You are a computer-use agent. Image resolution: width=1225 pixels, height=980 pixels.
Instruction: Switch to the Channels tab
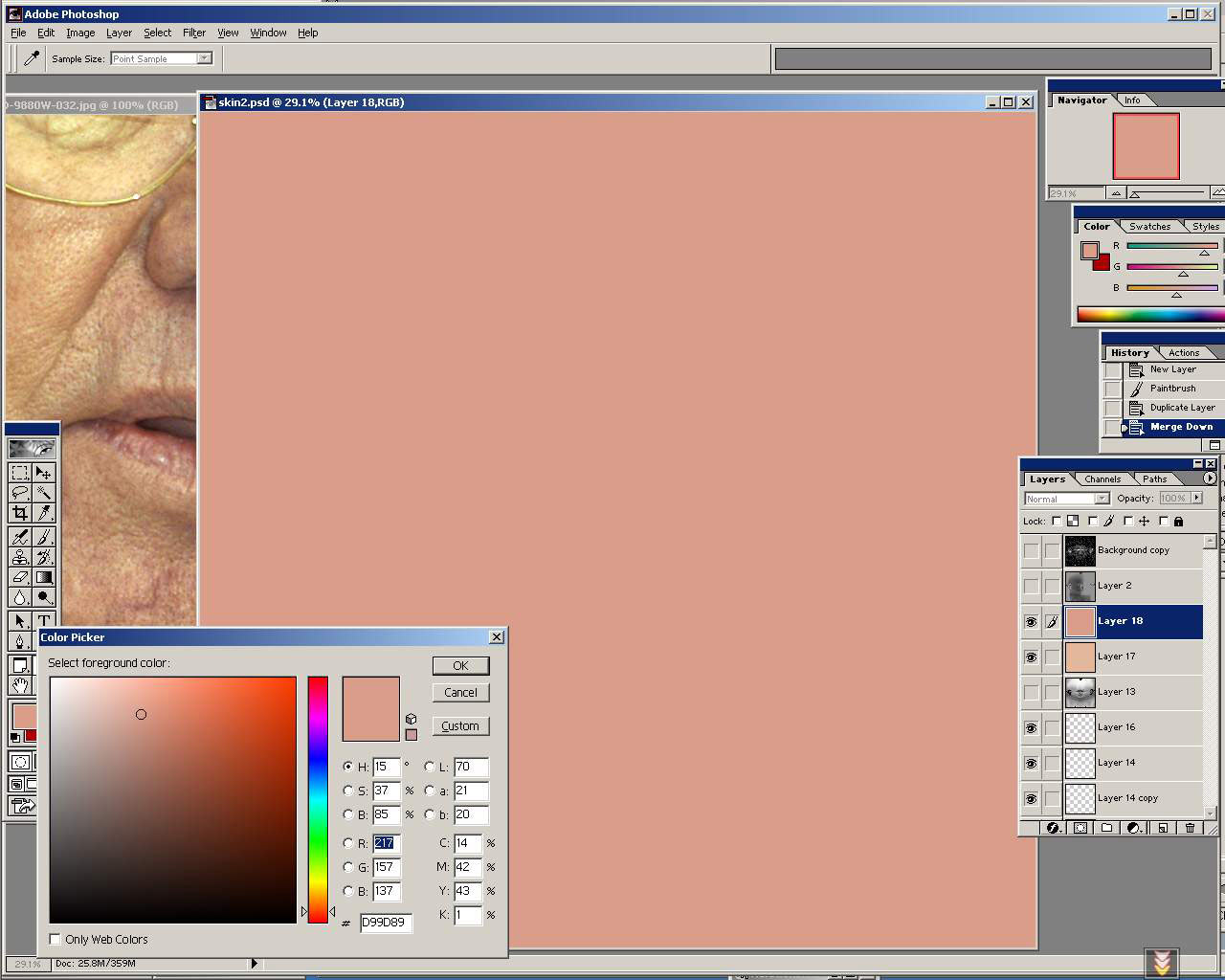click(1102, 479)
